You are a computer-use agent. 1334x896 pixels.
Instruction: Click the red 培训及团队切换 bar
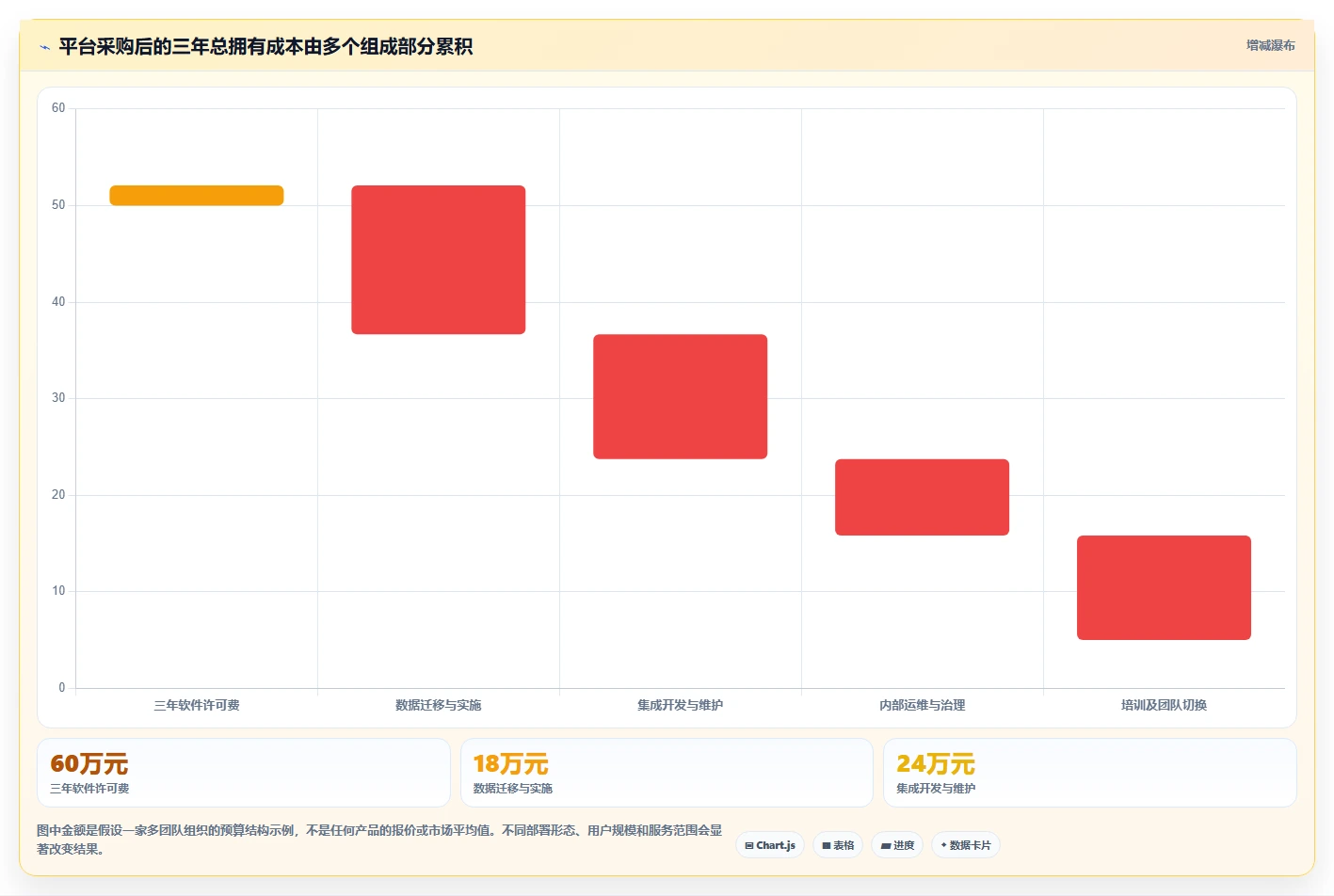(x=1165, y=587)
